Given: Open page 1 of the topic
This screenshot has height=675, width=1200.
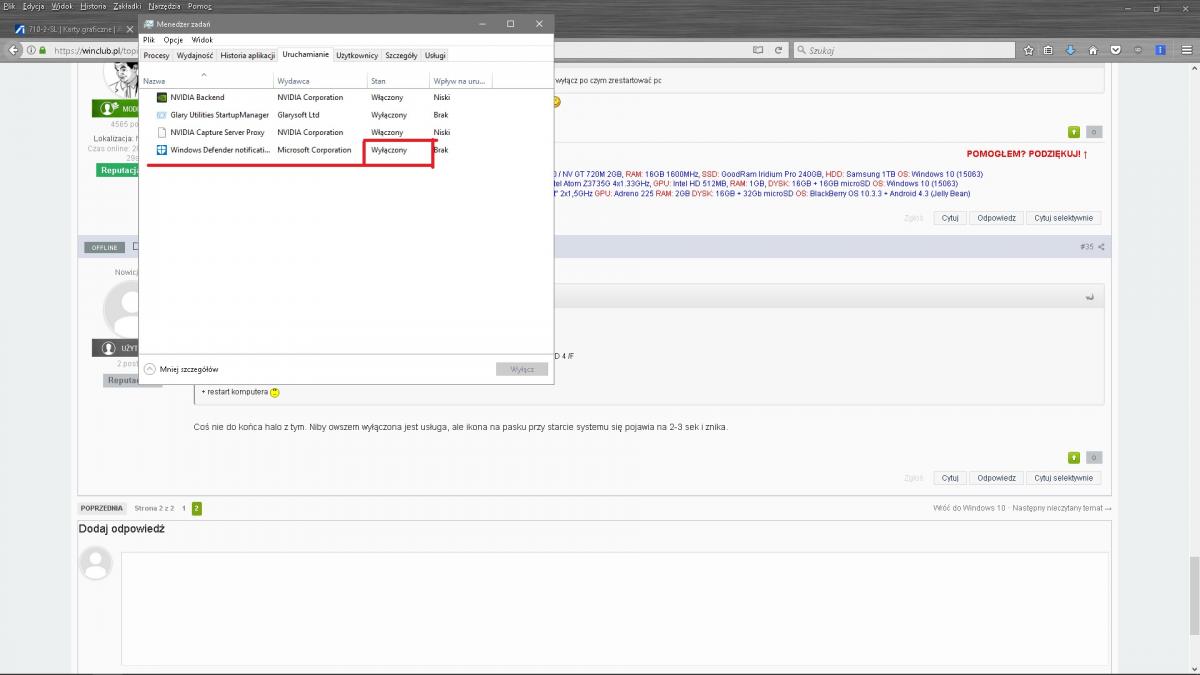Looking at the screenshot, I should point(183,508).
